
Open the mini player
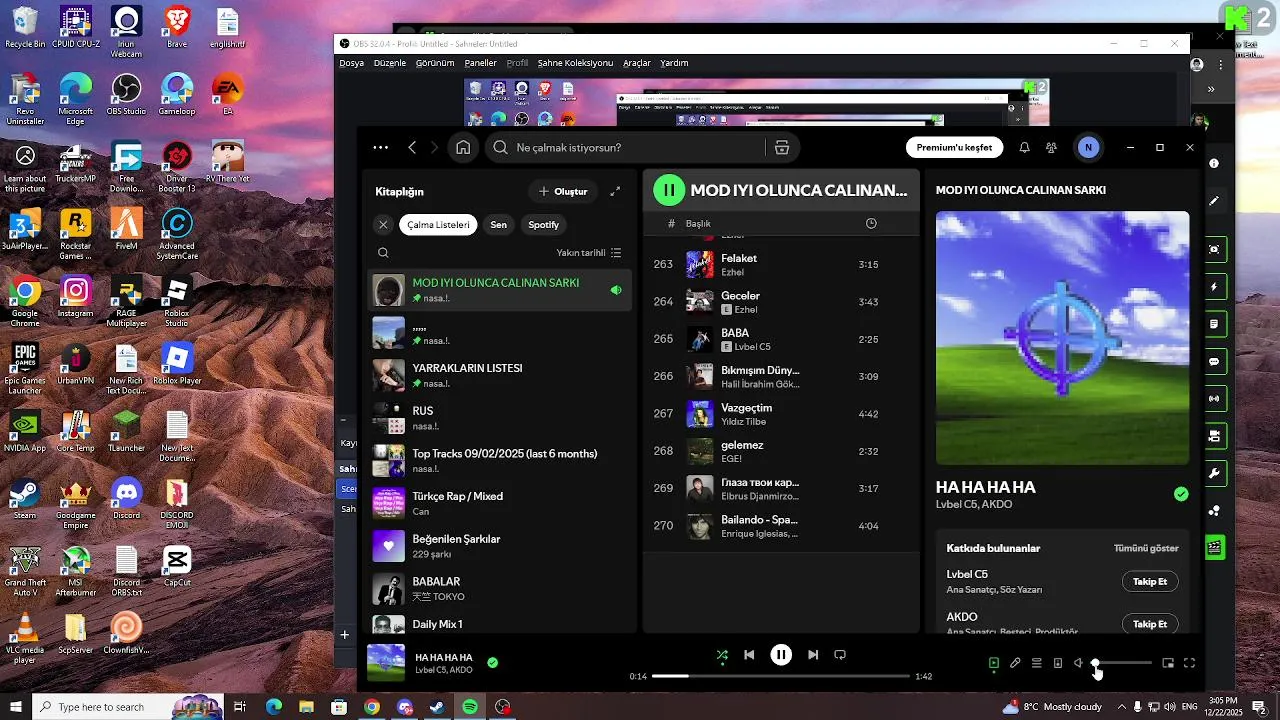1168,663
